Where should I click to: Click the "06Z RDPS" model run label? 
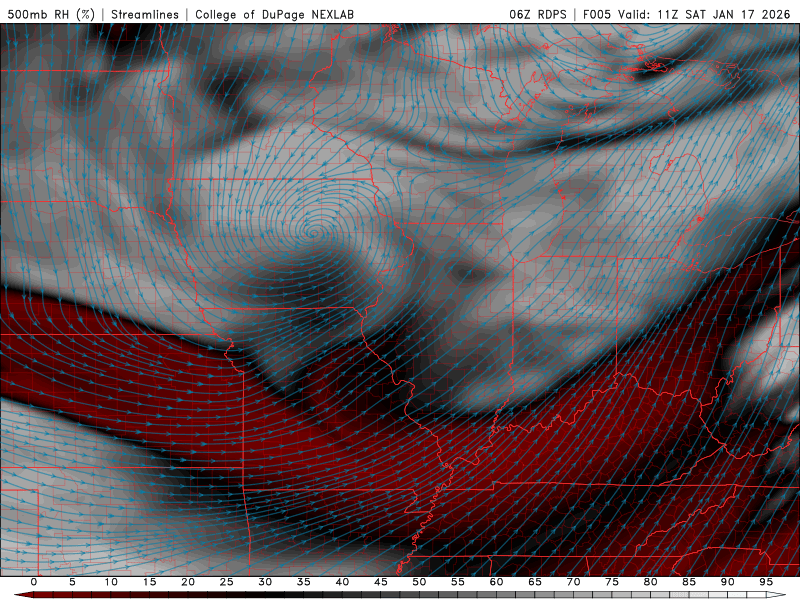point(538,14)
